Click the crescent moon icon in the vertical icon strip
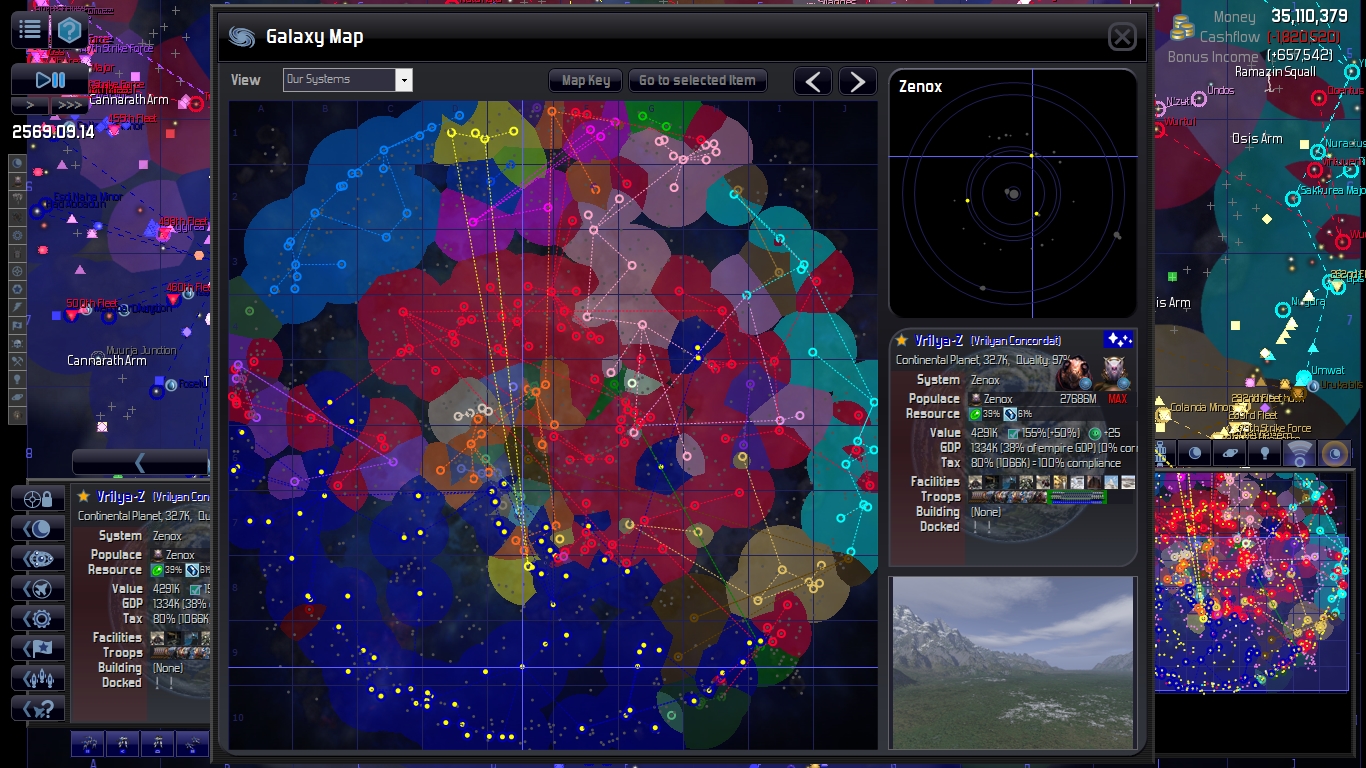Image resolution: width=1366 pixels, height=768 pixels. (x=17, y=163)
